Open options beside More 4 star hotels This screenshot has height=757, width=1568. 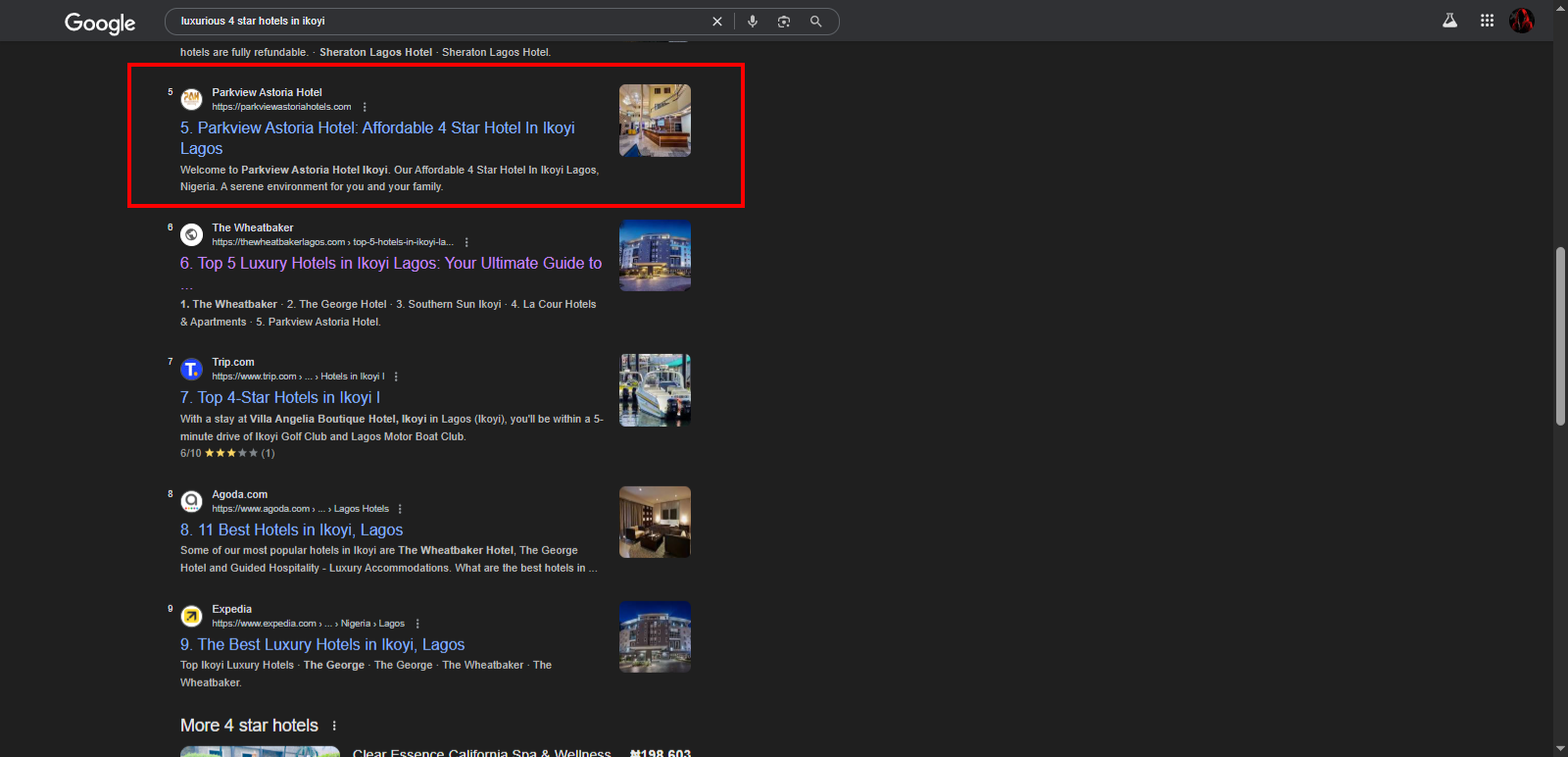334,726
